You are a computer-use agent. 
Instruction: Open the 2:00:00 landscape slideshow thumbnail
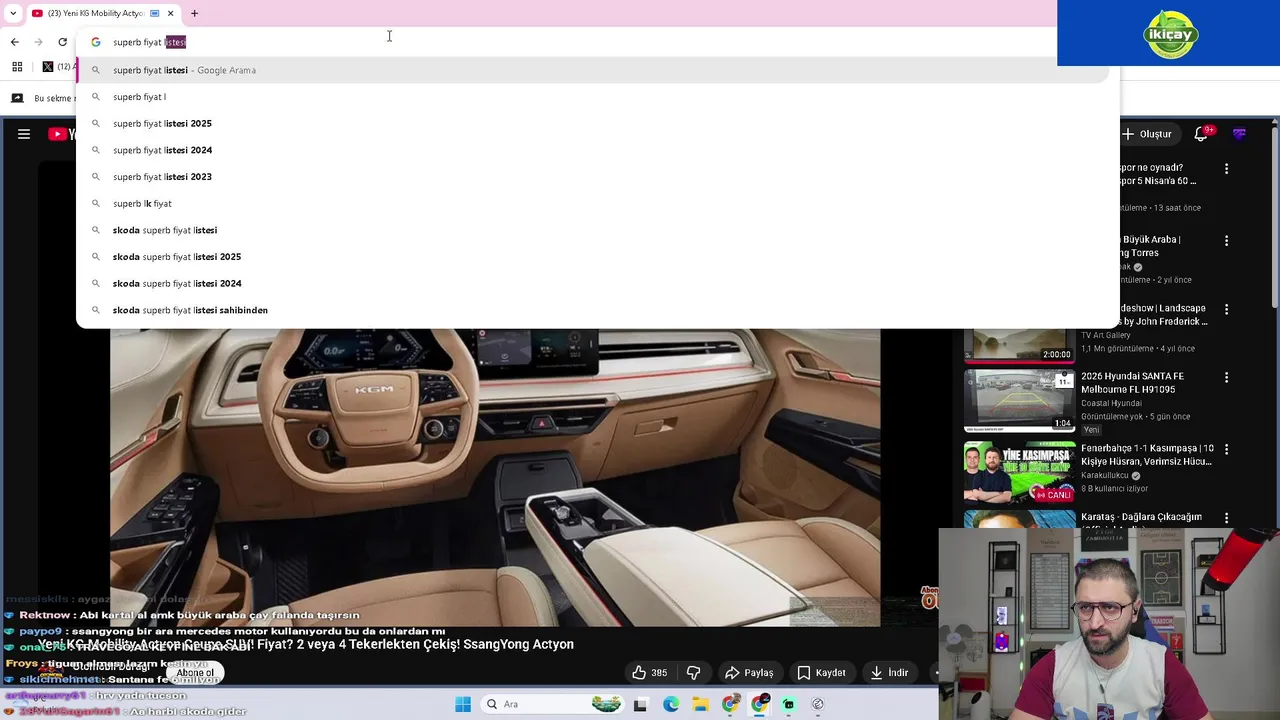1019,345
